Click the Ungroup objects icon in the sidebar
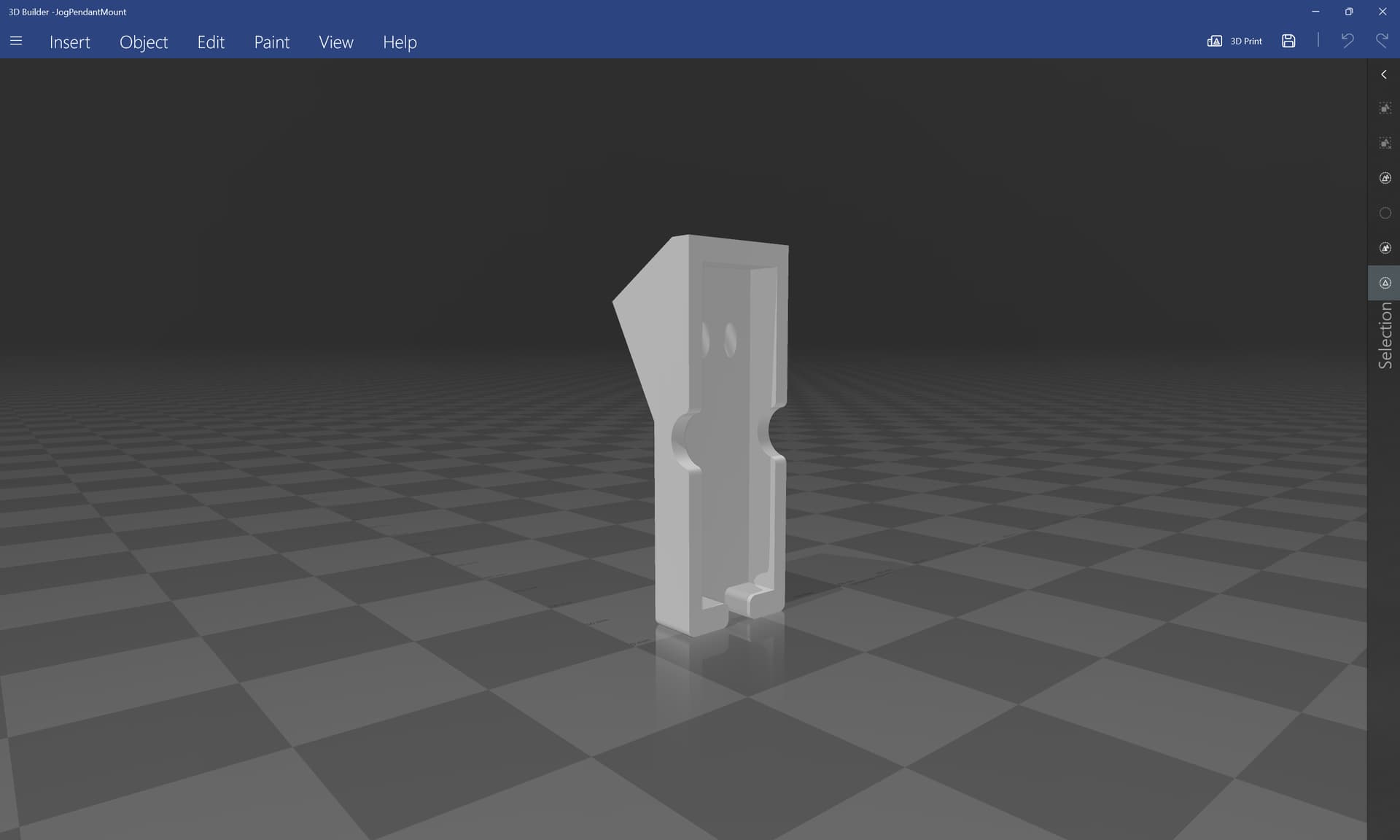 (x=1385, y=144)
